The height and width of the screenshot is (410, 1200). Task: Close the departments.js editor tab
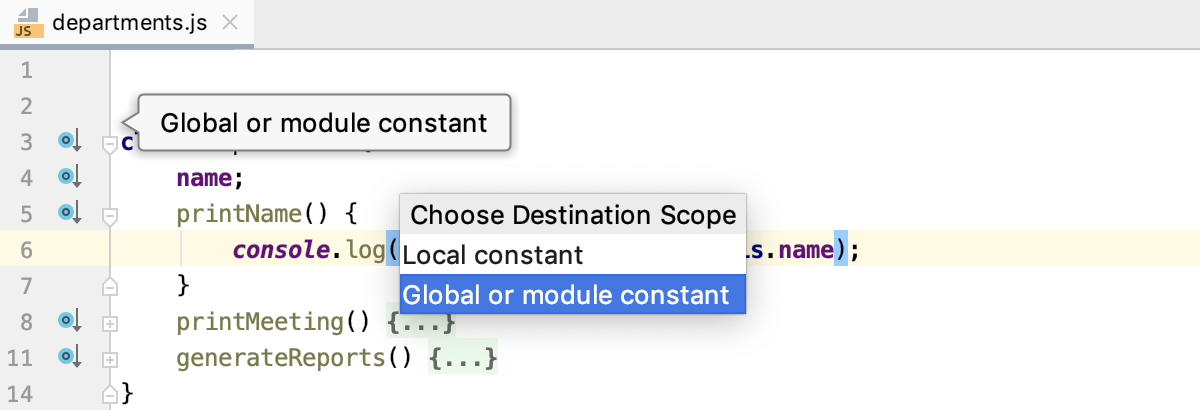(x=230, y=23)
